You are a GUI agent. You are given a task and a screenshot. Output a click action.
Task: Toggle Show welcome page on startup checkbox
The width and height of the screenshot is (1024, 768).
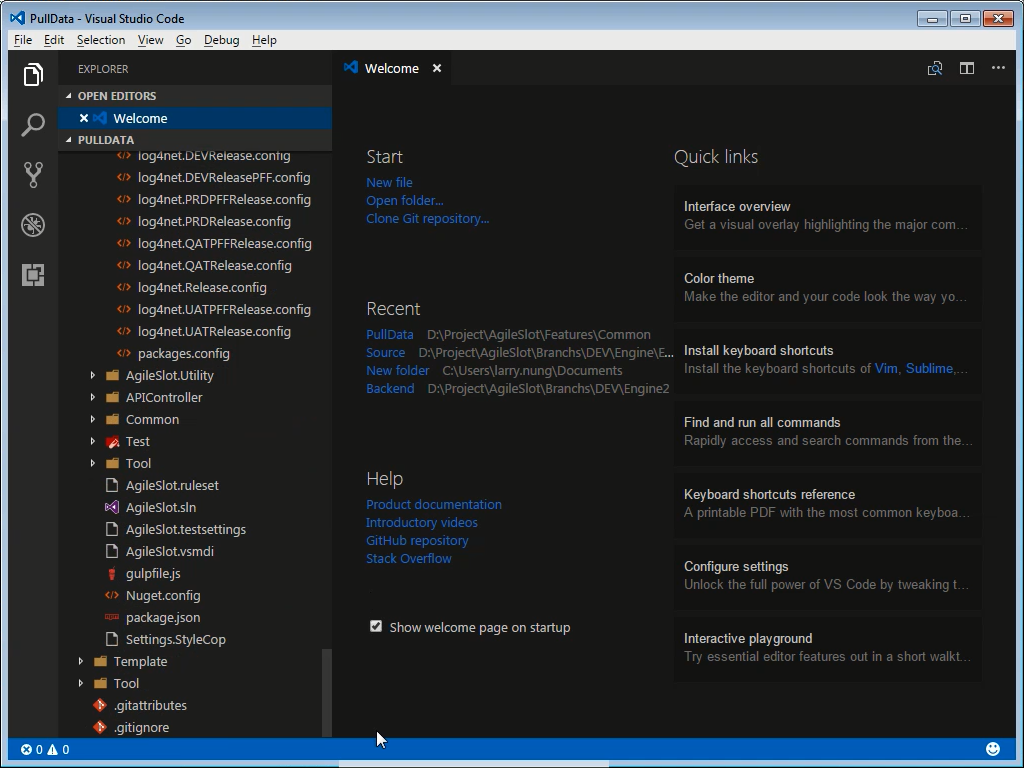click(x=376, y=626)
